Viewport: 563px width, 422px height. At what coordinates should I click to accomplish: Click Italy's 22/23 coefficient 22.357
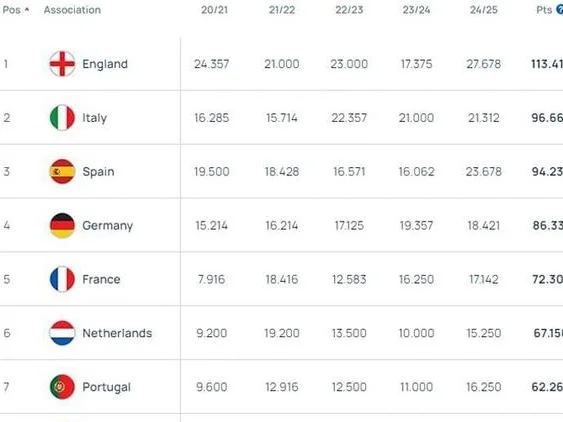tap(349, 117)
